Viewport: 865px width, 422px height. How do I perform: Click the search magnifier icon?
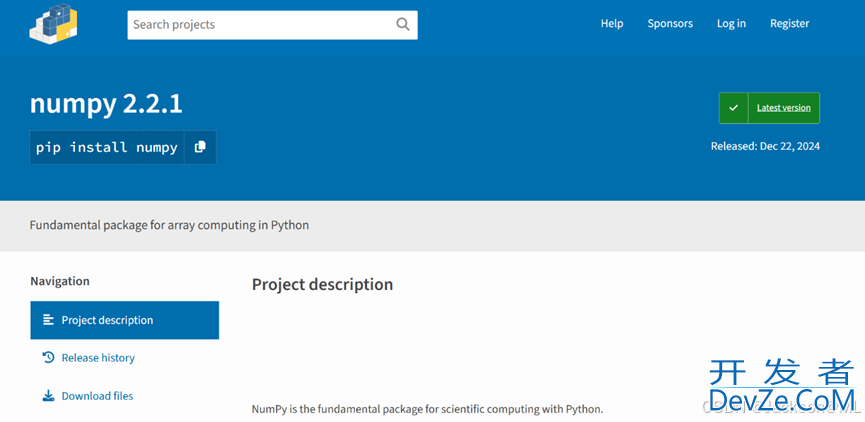click(x=403, y=24)
